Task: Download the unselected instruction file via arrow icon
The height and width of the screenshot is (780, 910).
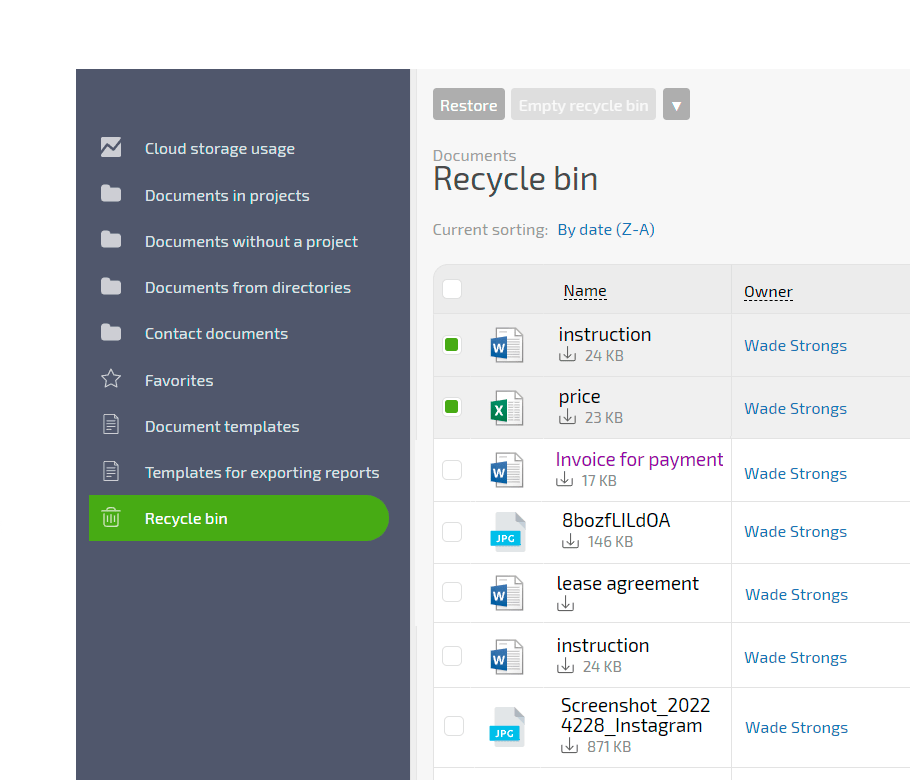Action: [x=565, y=666]
